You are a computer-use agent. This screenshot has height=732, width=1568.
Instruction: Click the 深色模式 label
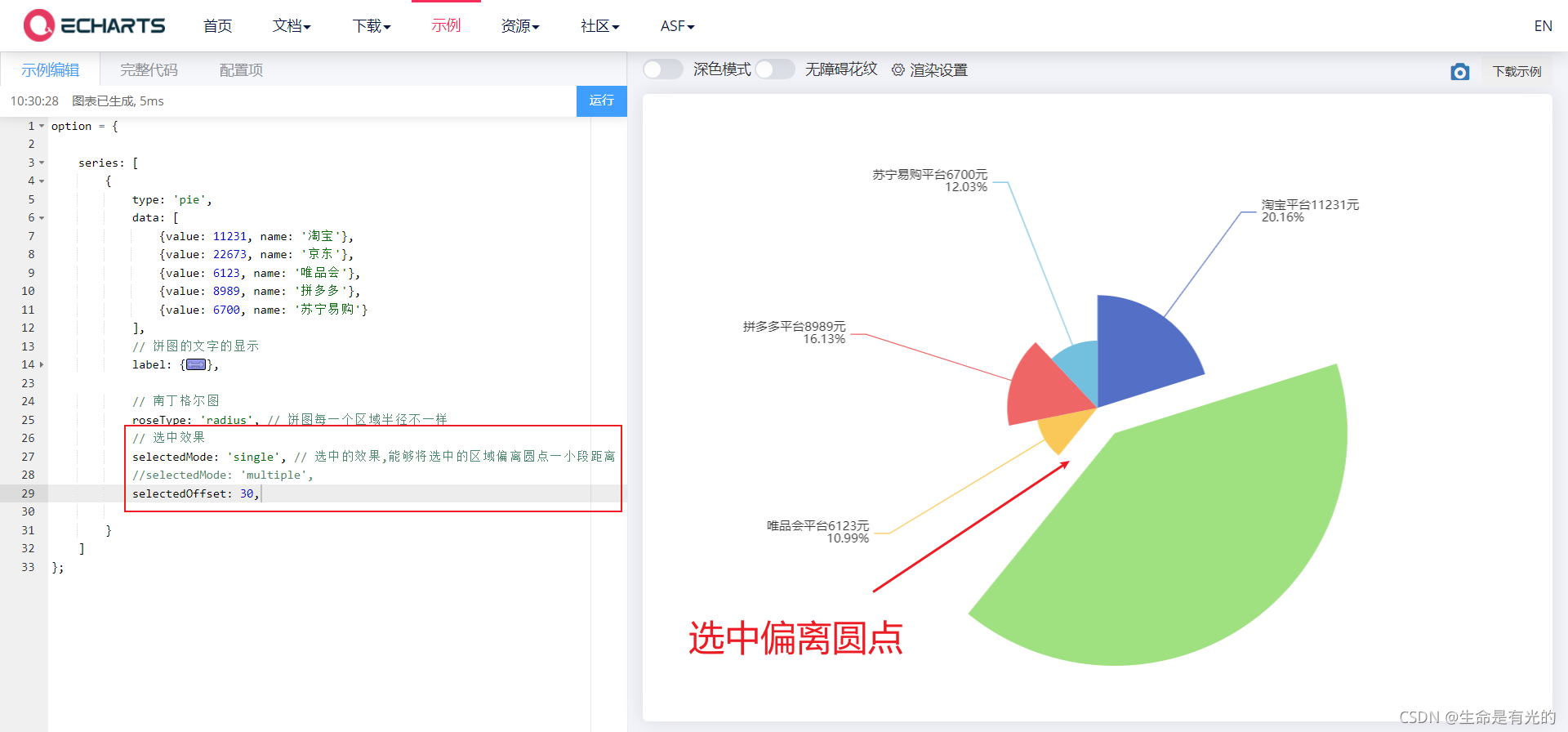(x=722, y=69)
